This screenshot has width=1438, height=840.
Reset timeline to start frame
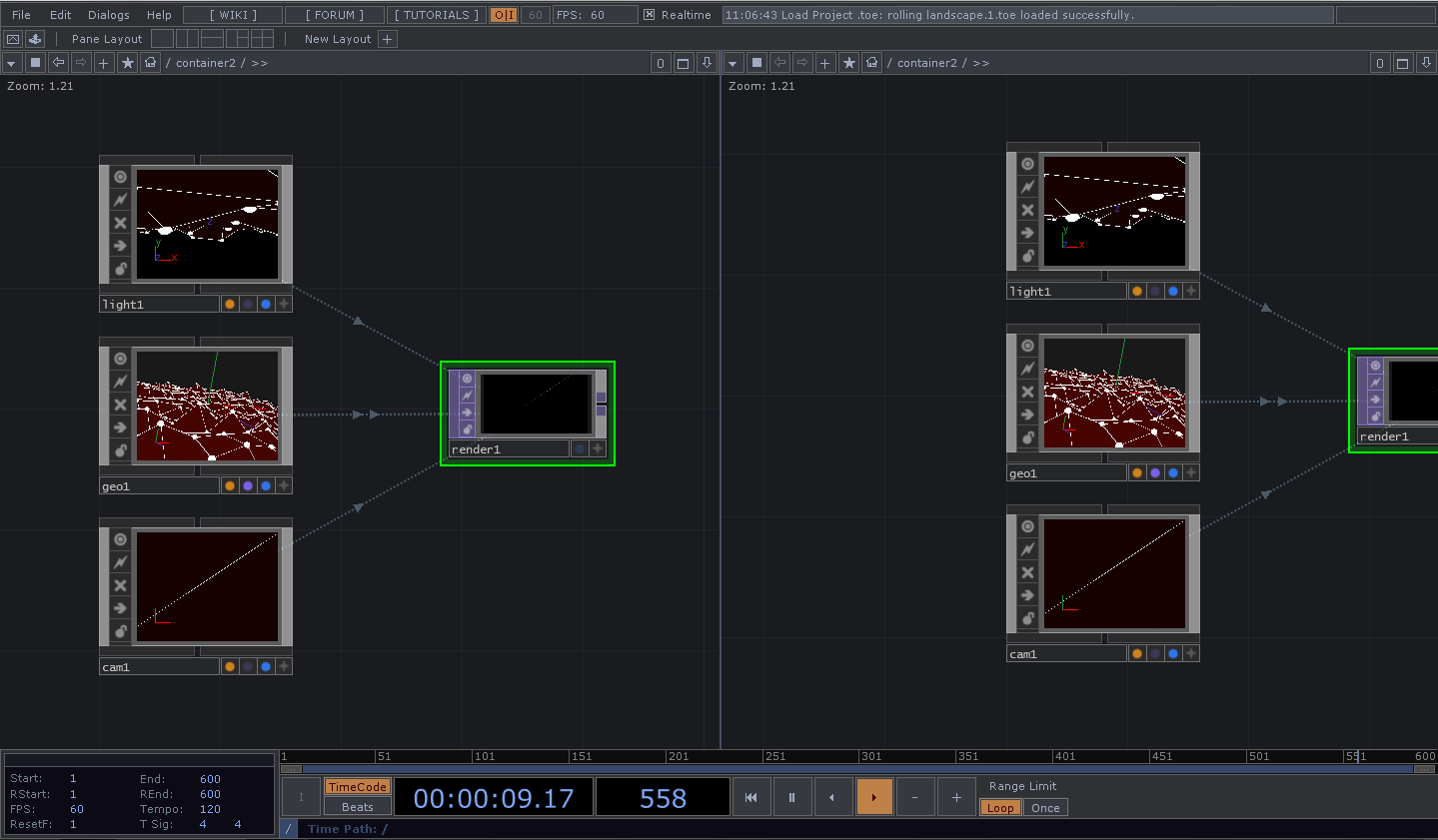coord(750,797)
